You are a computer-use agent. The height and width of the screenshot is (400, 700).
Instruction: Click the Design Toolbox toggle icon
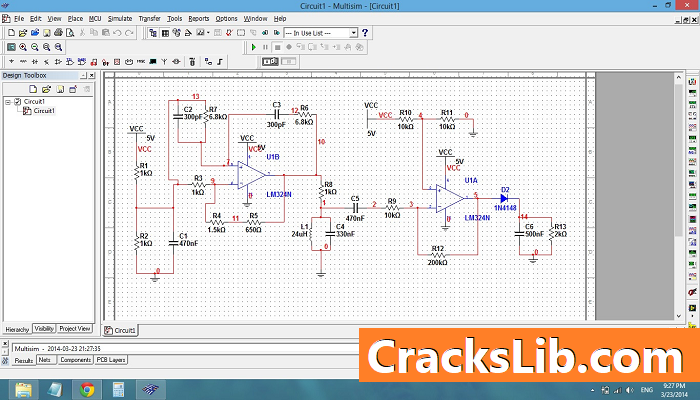[x=153, y=33]
